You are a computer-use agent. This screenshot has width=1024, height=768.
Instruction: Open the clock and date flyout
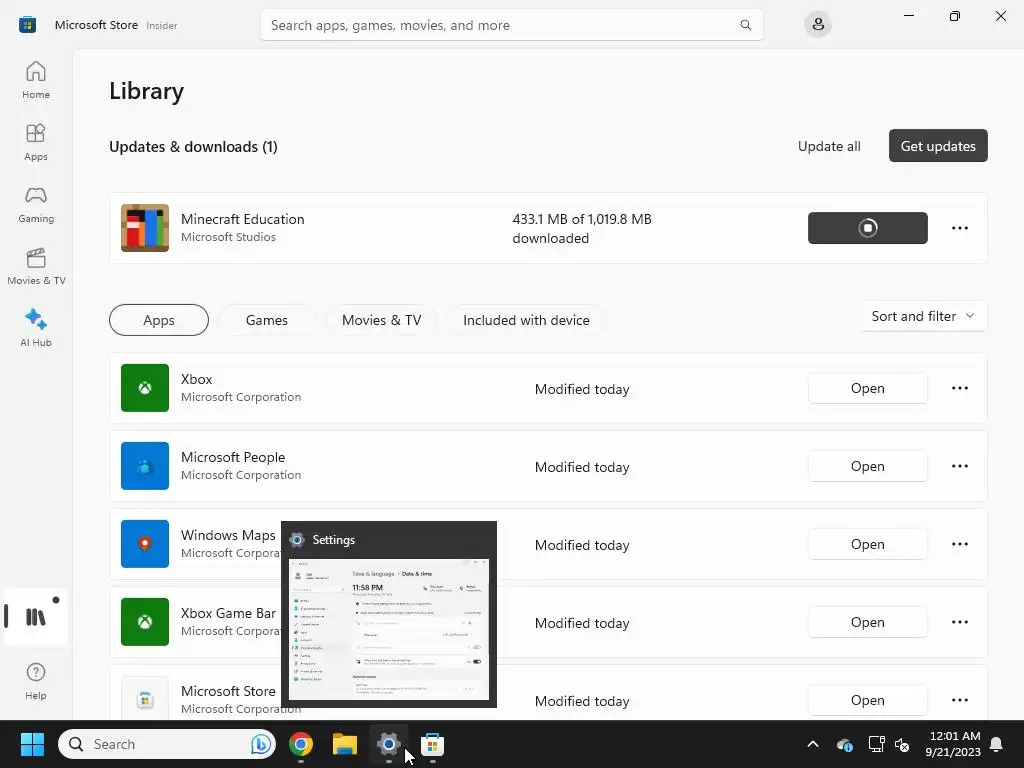coord(953,744)
